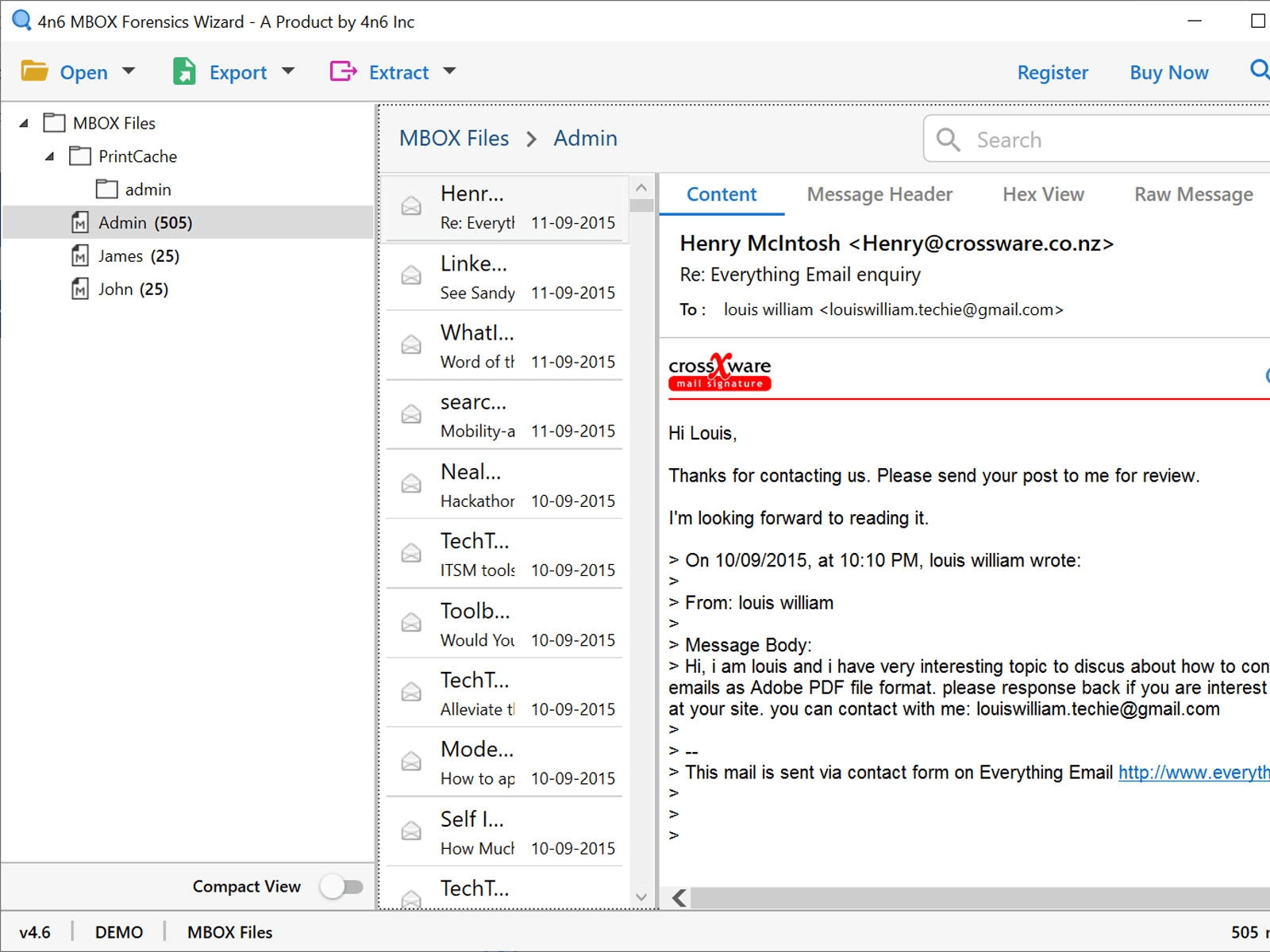
Task: Switch to the Hex View tab
Action: 1042,194
